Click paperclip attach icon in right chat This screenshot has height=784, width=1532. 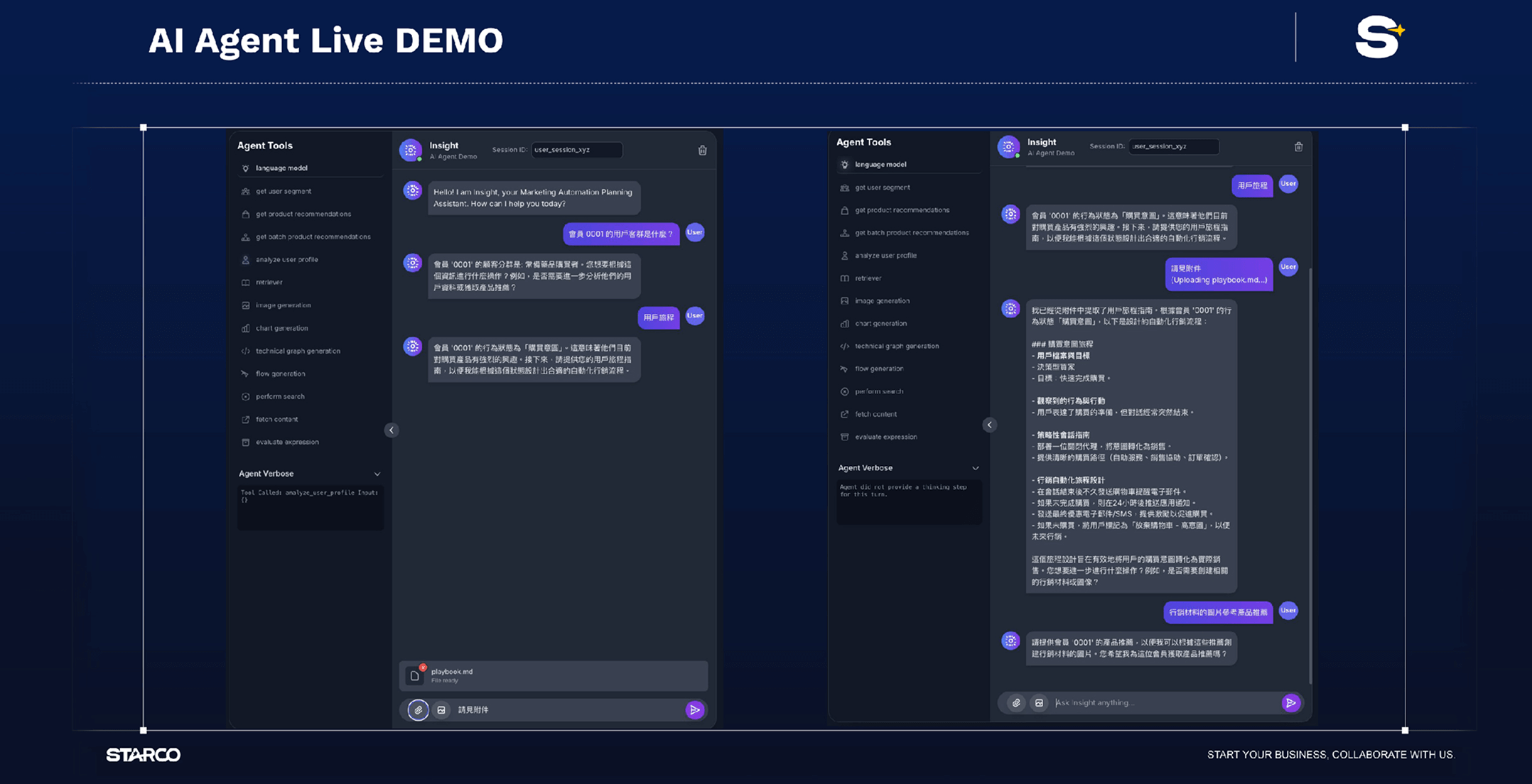(1016, 702)
